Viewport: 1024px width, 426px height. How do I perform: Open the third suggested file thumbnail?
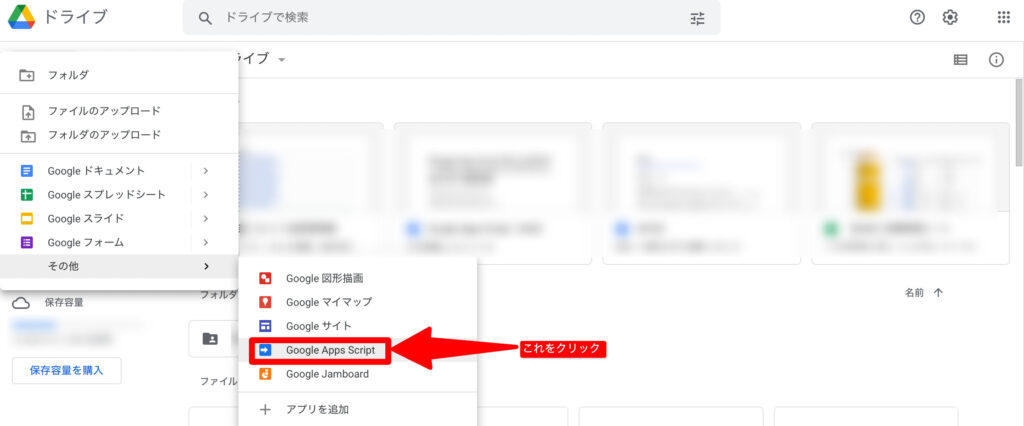(x=701, y=193)
